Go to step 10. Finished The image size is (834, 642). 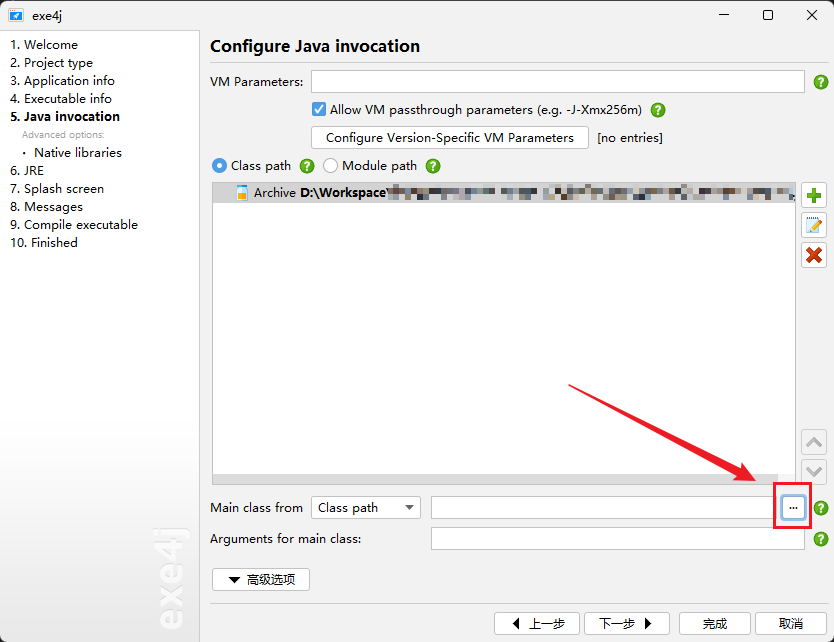[x=44, y=243]
